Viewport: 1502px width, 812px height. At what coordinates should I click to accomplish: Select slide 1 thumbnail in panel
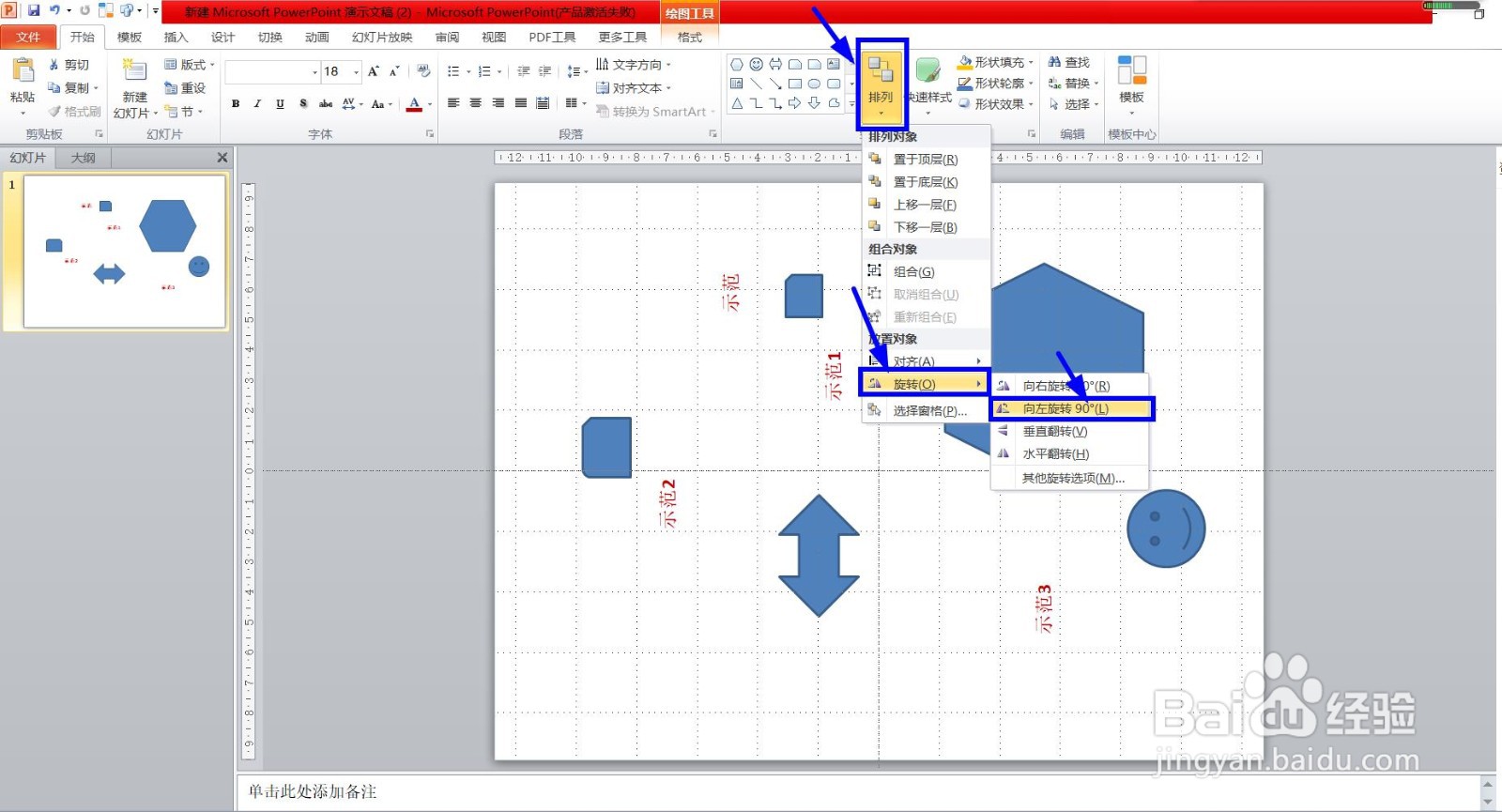pos(124,252)
